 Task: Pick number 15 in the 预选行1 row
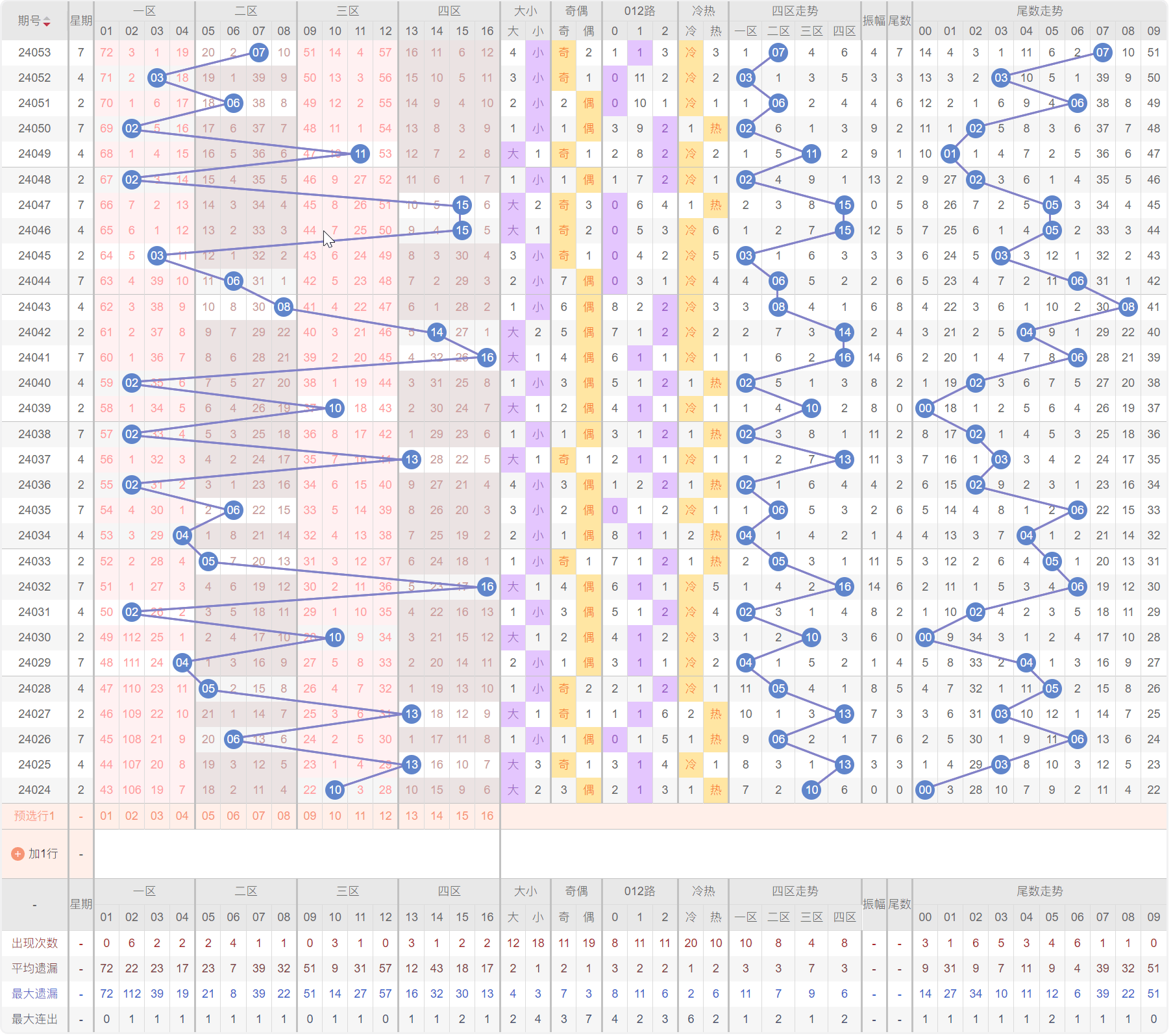pos(462,816)
